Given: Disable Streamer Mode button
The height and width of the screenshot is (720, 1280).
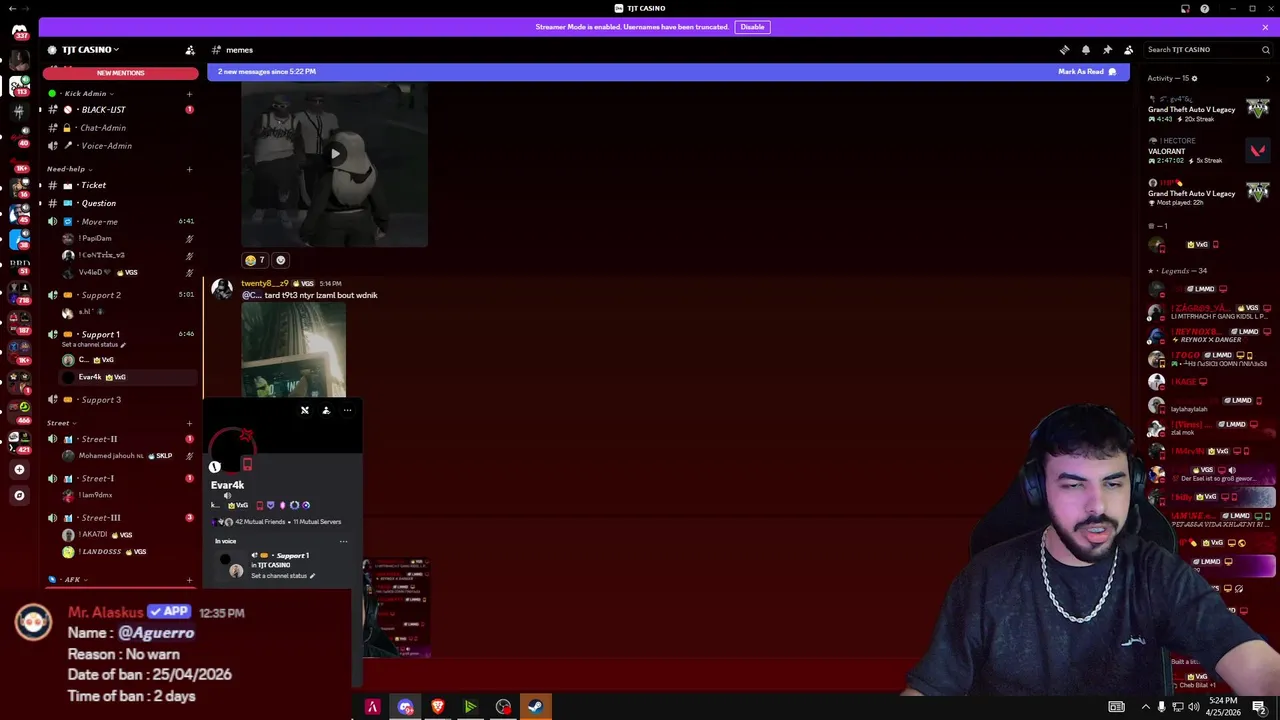Looking at the screenshot, I should click(752, 27).
